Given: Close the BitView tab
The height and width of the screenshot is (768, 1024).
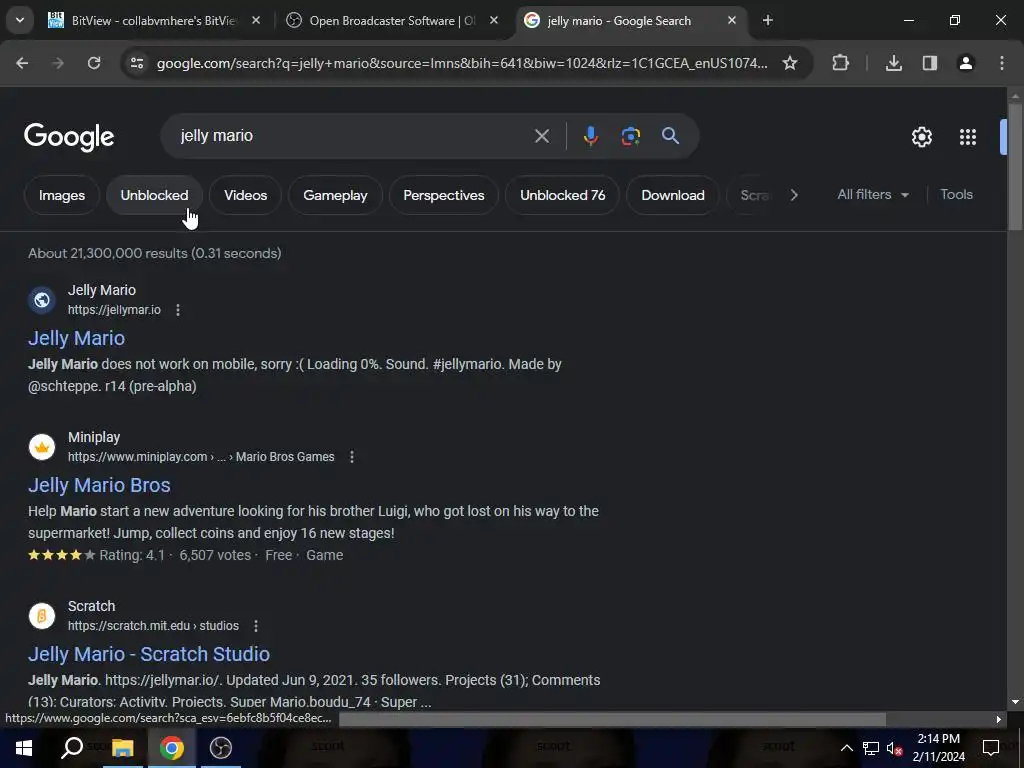Looking at the screenshot, I should (256, 21).
